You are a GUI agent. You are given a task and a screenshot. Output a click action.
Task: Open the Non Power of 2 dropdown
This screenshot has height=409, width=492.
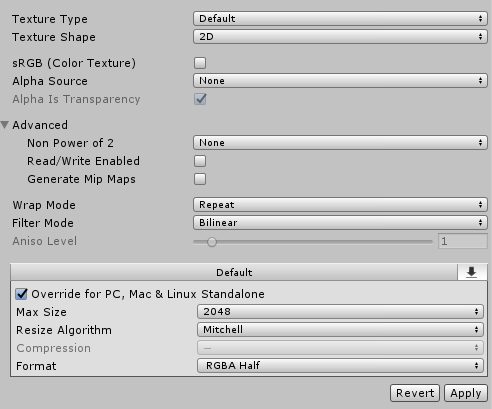click(340, 143)
